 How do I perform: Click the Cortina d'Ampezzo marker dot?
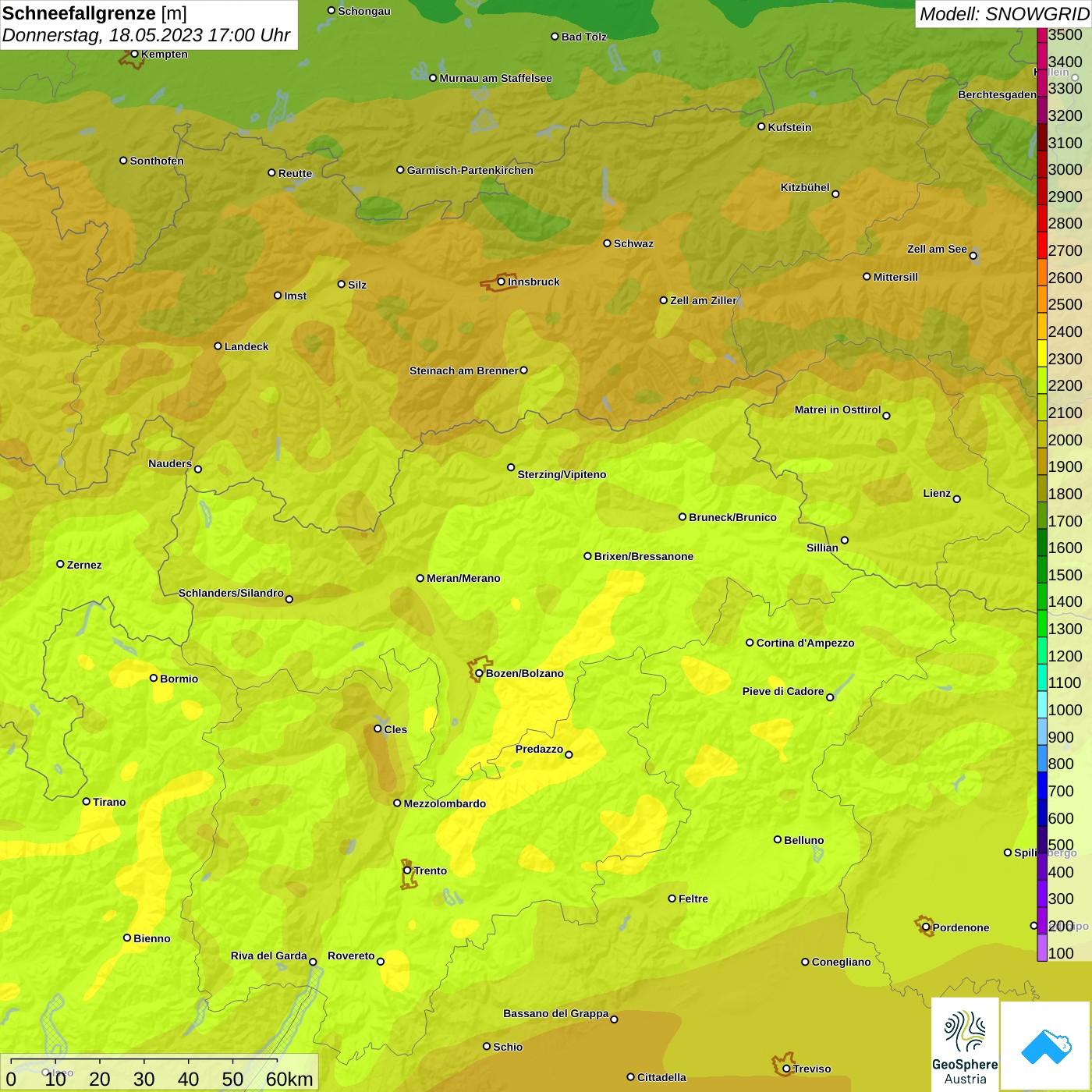click(x=750, y=643)
